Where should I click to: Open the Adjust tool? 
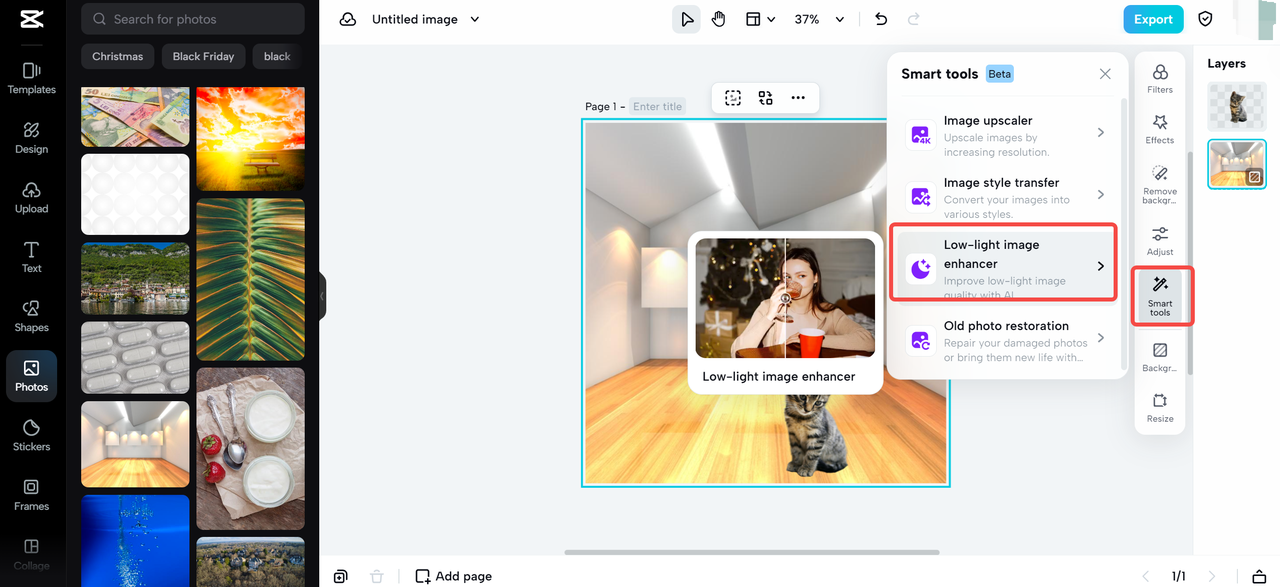tap(1160, 241)
